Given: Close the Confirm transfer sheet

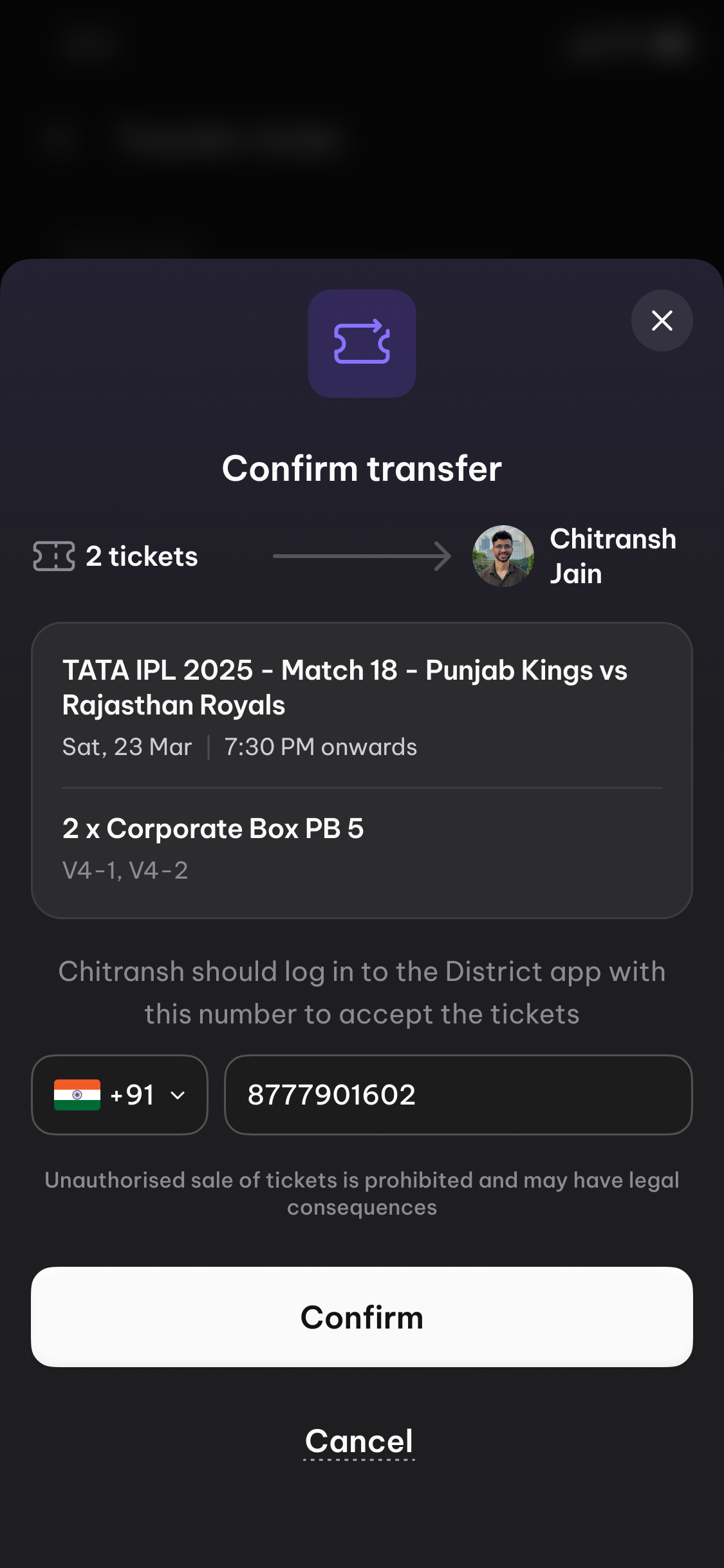Looking at the screenshot, I should pyautogui.click(x=662, y=321).
